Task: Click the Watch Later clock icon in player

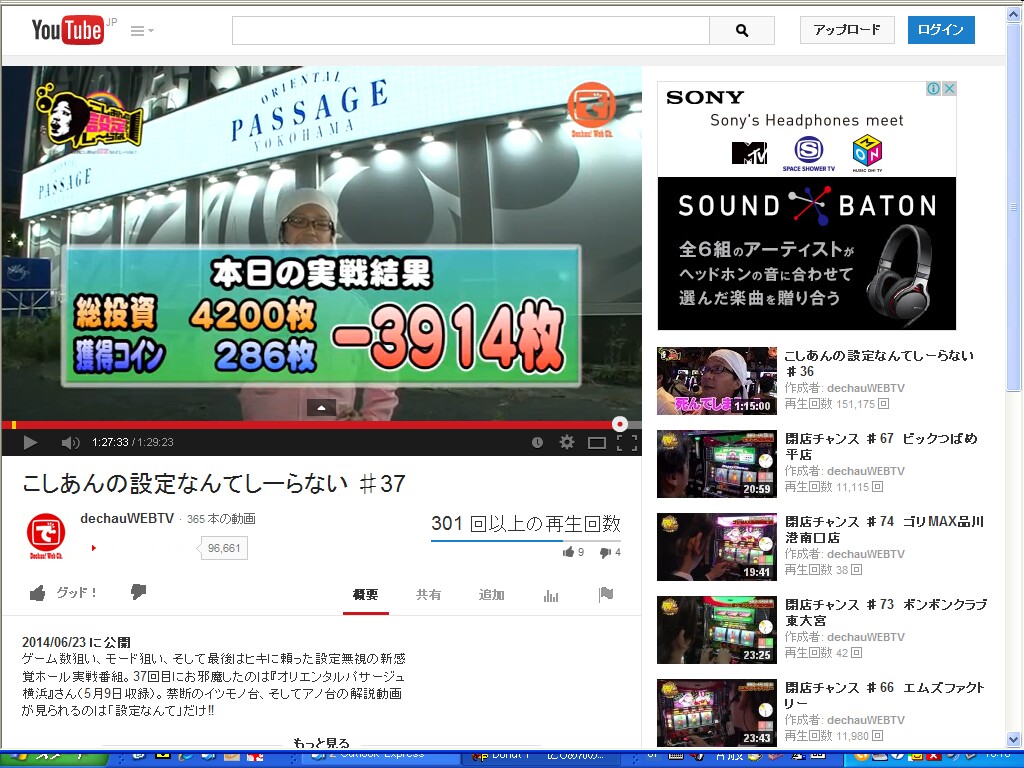Action: coord(537,443)
